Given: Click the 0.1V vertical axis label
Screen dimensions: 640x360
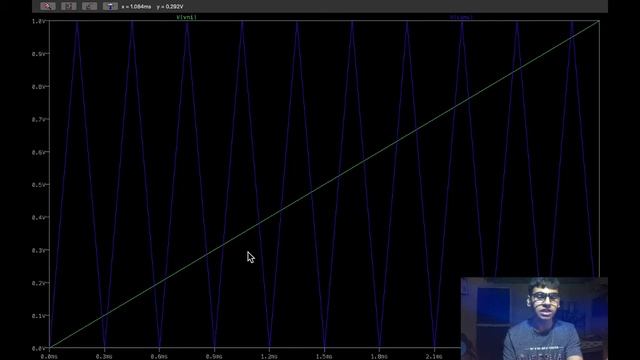Looking at the screenshot, I should (38, 316).
